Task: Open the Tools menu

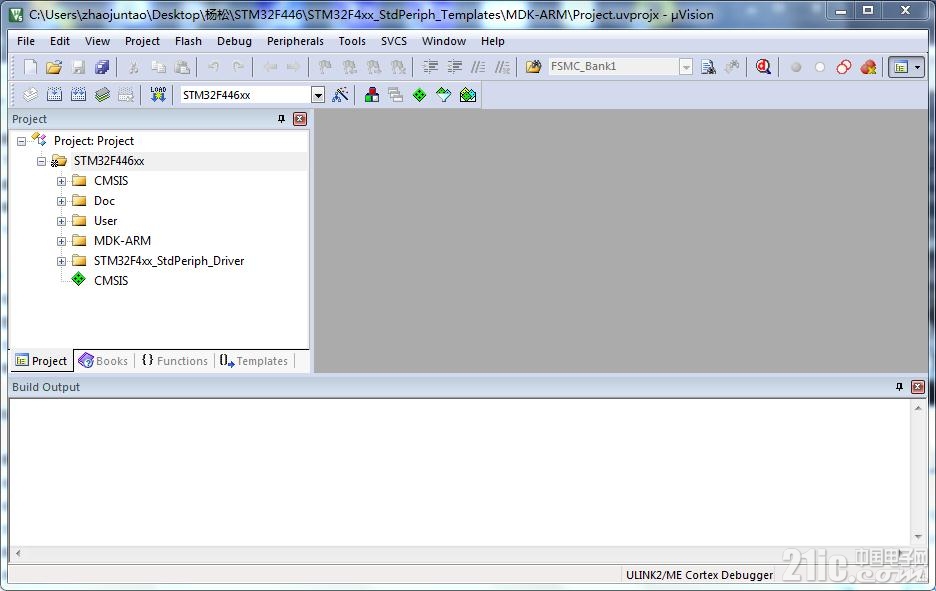Action: click(x=352, y=41)
